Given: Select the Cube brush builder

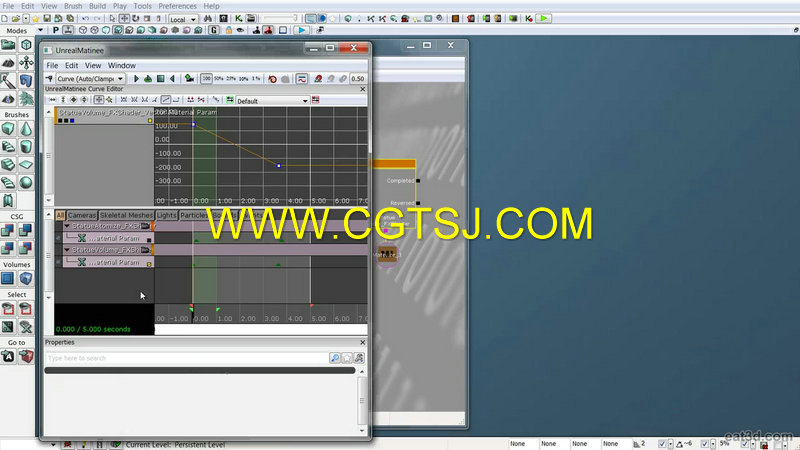Looking at the screenshot, I should [x=8, y=129].
